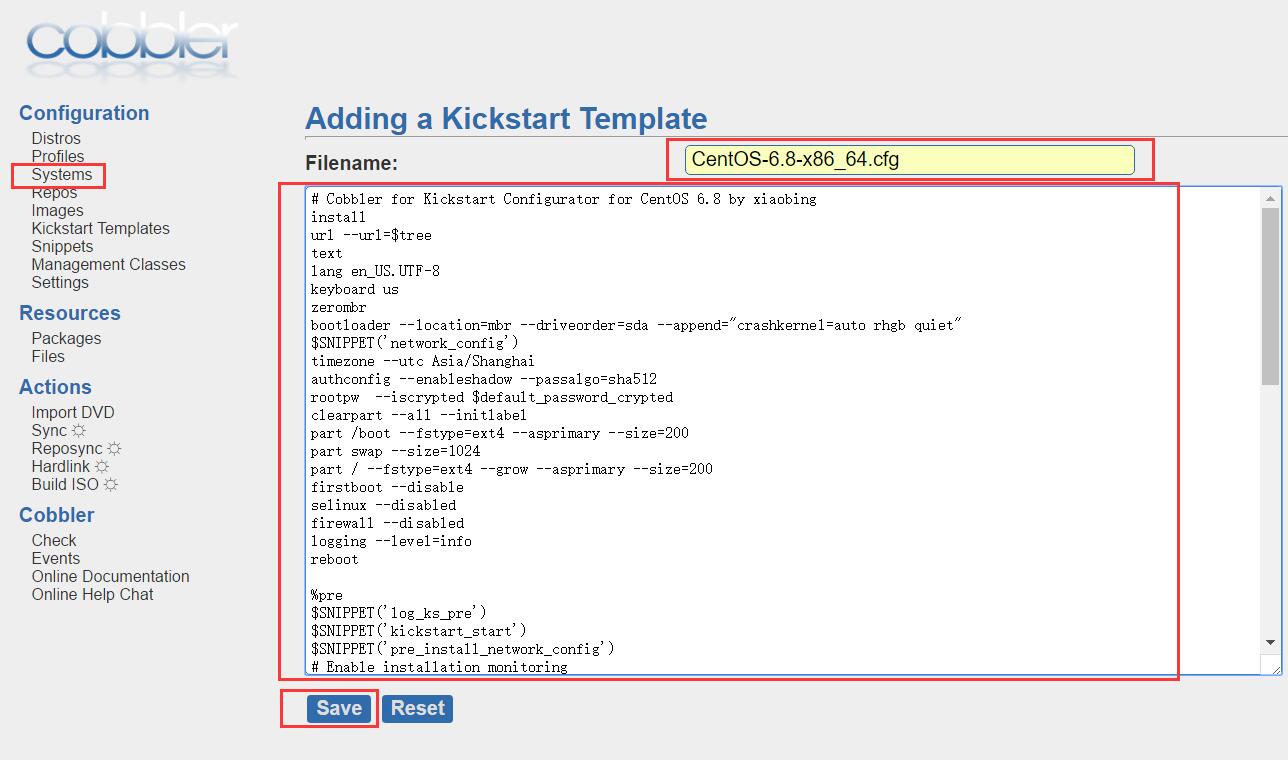Open the Repos page
Viewport: 1288px width, 760px height.
(x=54, y=192)
